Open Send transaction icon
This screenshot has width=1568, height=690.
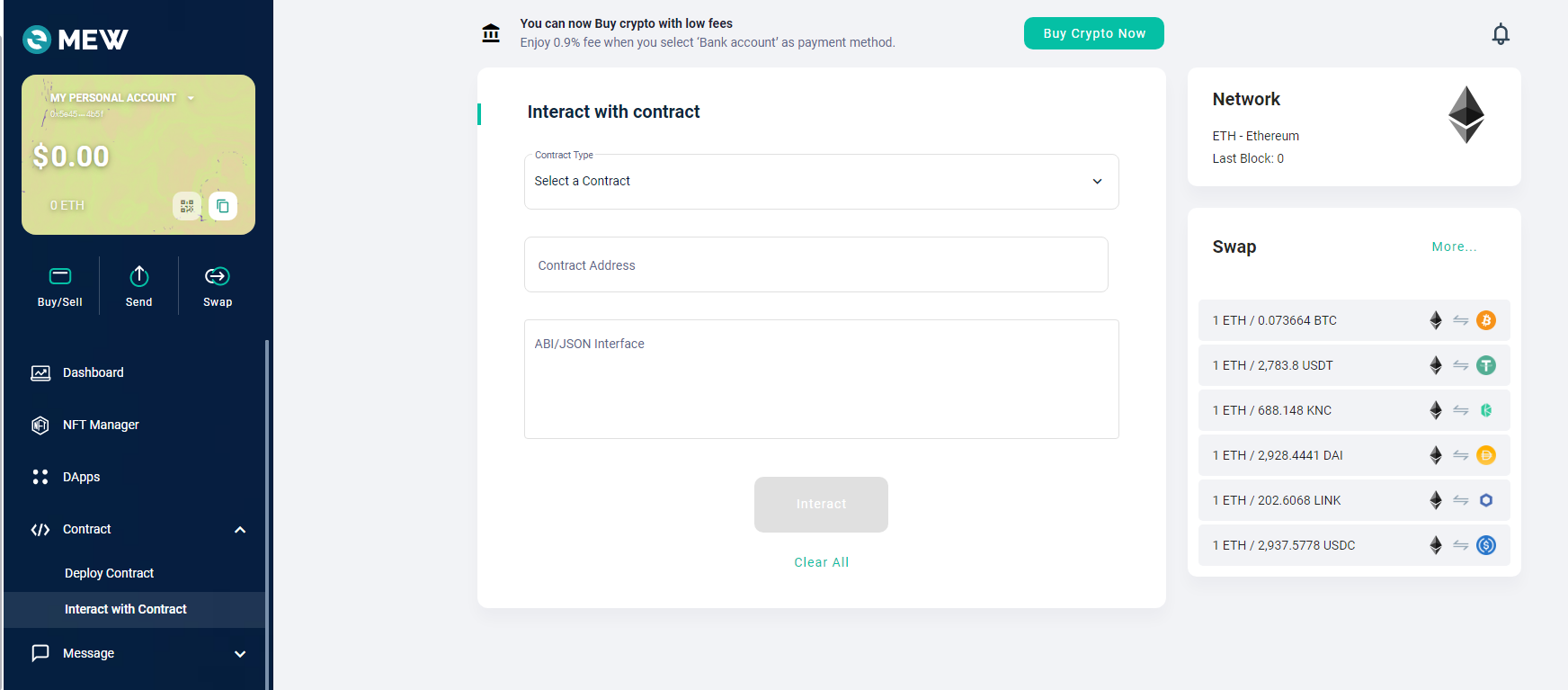pyautogui.click(x=139, y=286)
